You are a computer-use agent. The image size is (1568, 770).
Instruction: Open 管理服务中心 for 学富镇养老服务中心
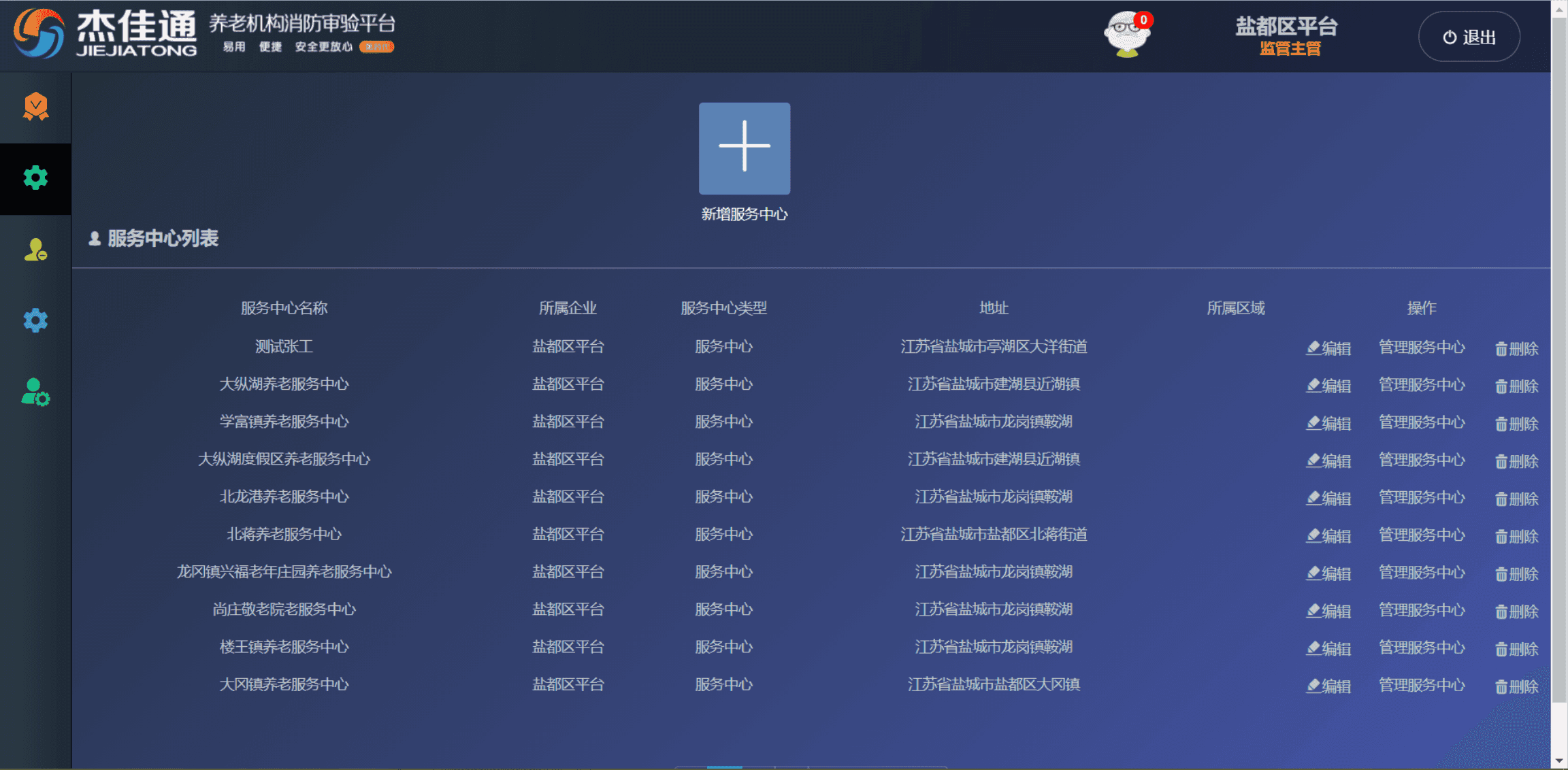[x=1422, y=422]
